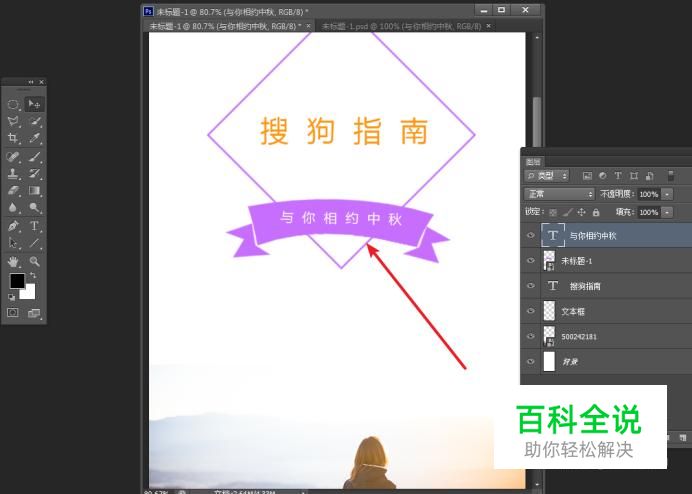Click the black foreground color swatch

(x=17, y=281)
